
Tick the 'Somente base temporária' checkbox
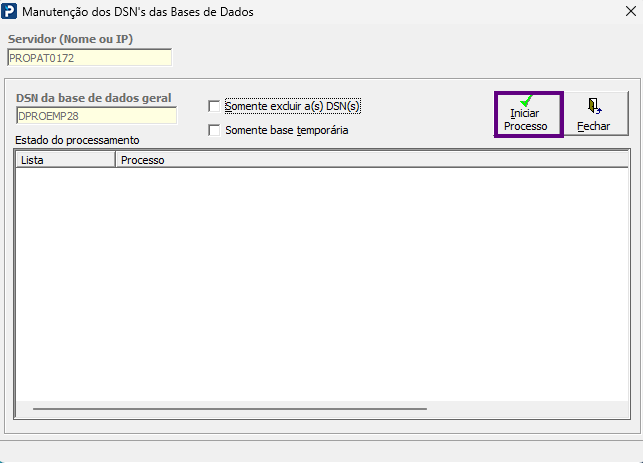coord(214,130)
